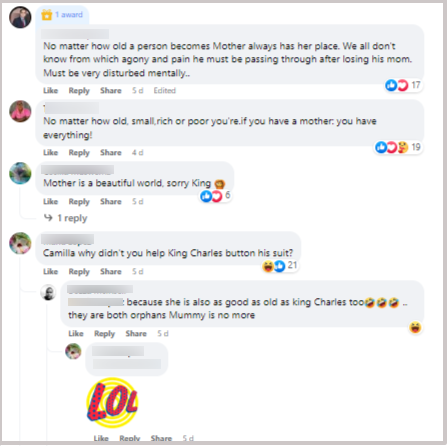
Task: Share the "both orphans" reply
Action: point(136,333)
